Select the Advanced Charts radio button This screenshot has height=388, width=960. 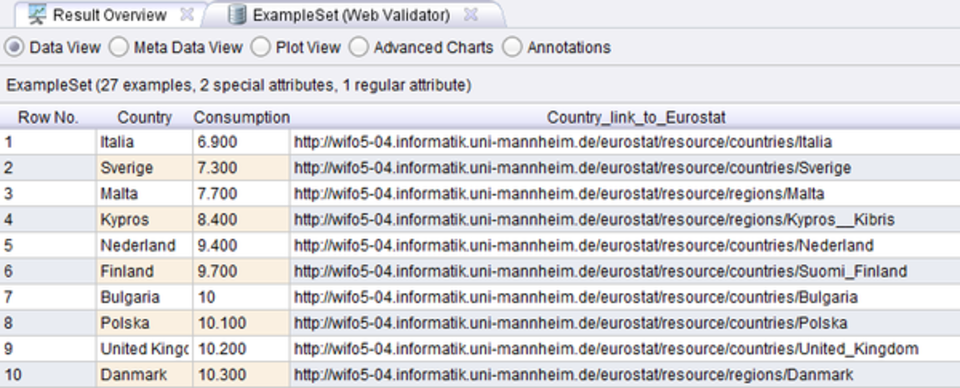click(x=359, y=47)
